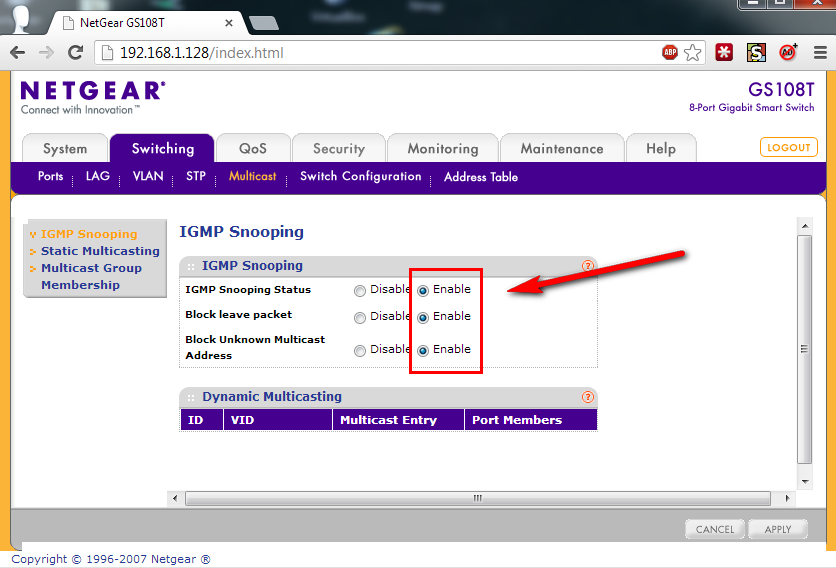The width and height of the screenshot is (836, 568).
Task: Open the QoS tab
Action: [x=253, y=148]
